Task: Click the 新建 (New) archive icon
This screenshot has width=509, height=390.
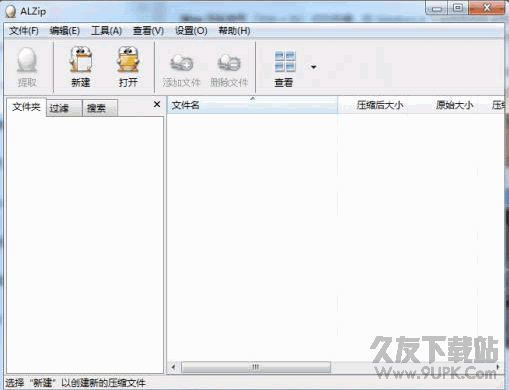Action: (x=80, y=59)
